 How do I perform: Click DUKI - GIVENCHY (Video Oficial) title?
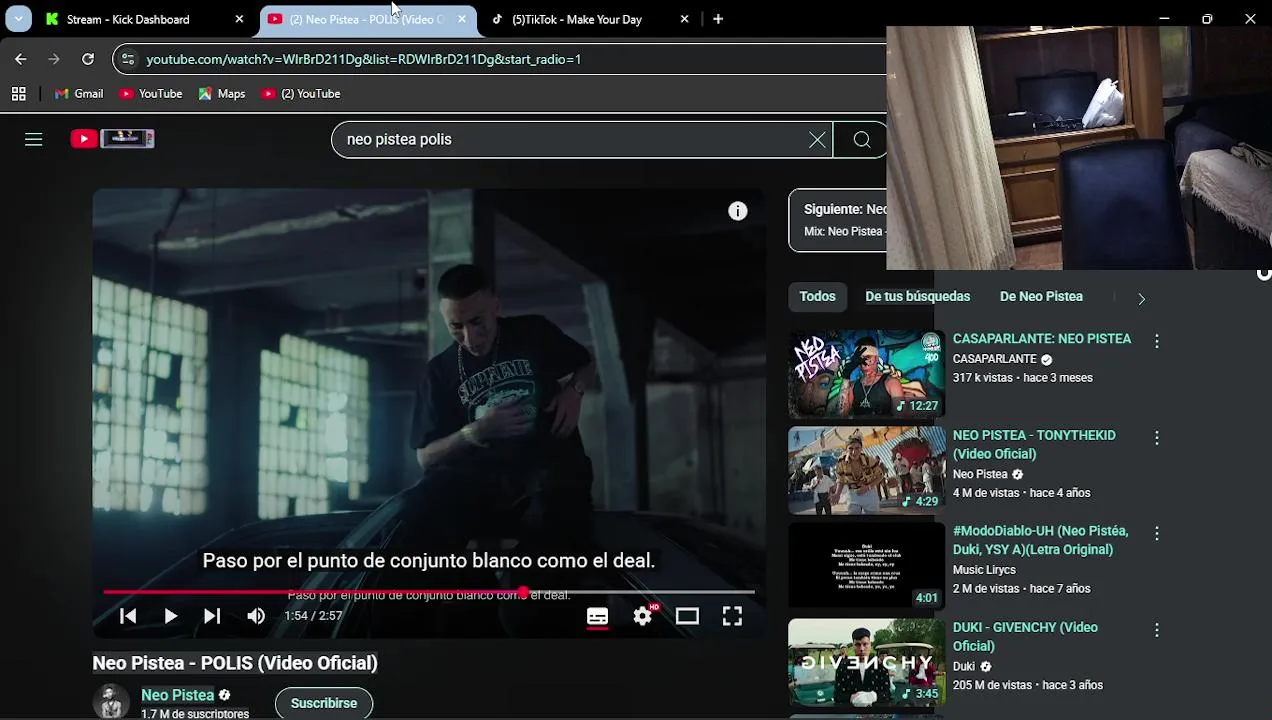1025,637
